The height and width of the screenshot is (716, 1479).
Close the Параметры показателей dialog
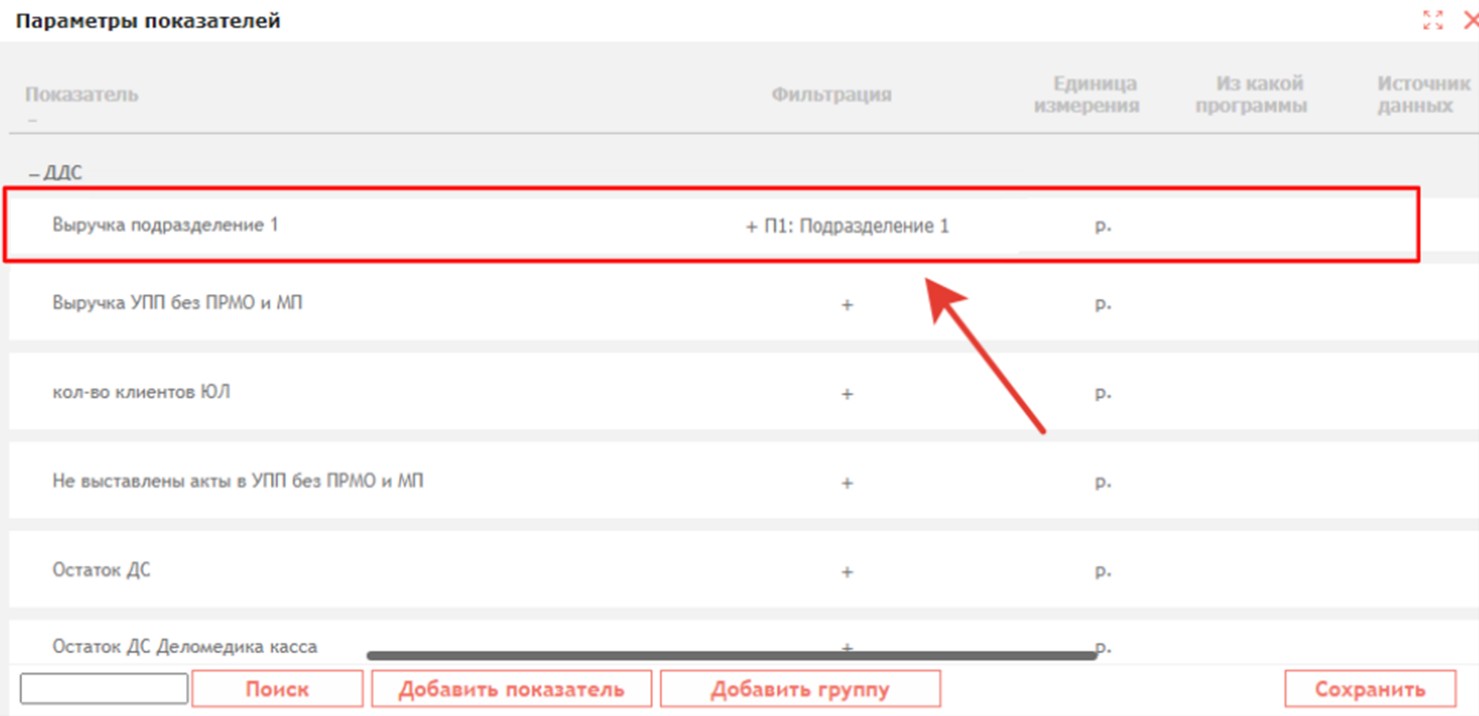point(1470,21)
